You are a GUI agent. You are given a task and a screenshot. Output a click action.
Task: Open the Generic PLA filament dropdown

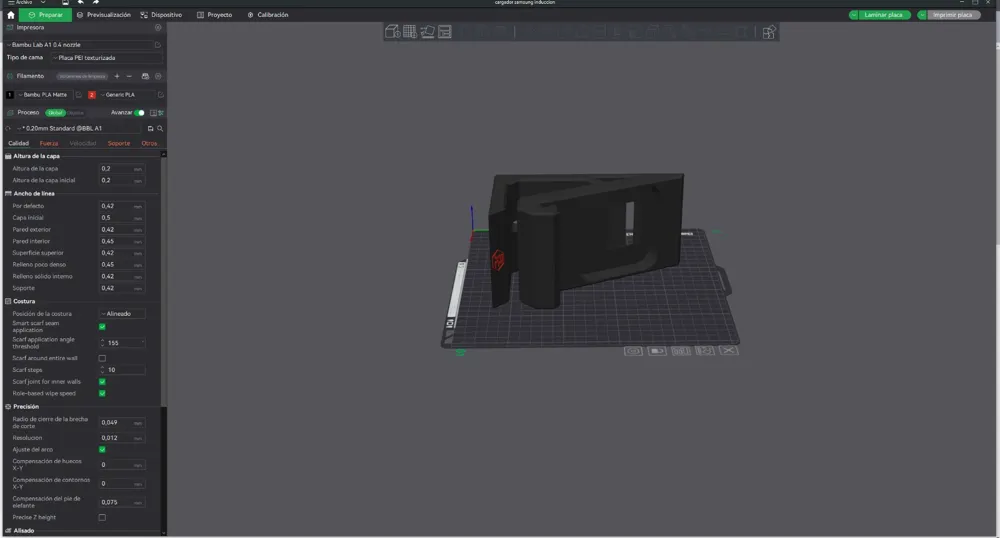click(x=127, y=94)
